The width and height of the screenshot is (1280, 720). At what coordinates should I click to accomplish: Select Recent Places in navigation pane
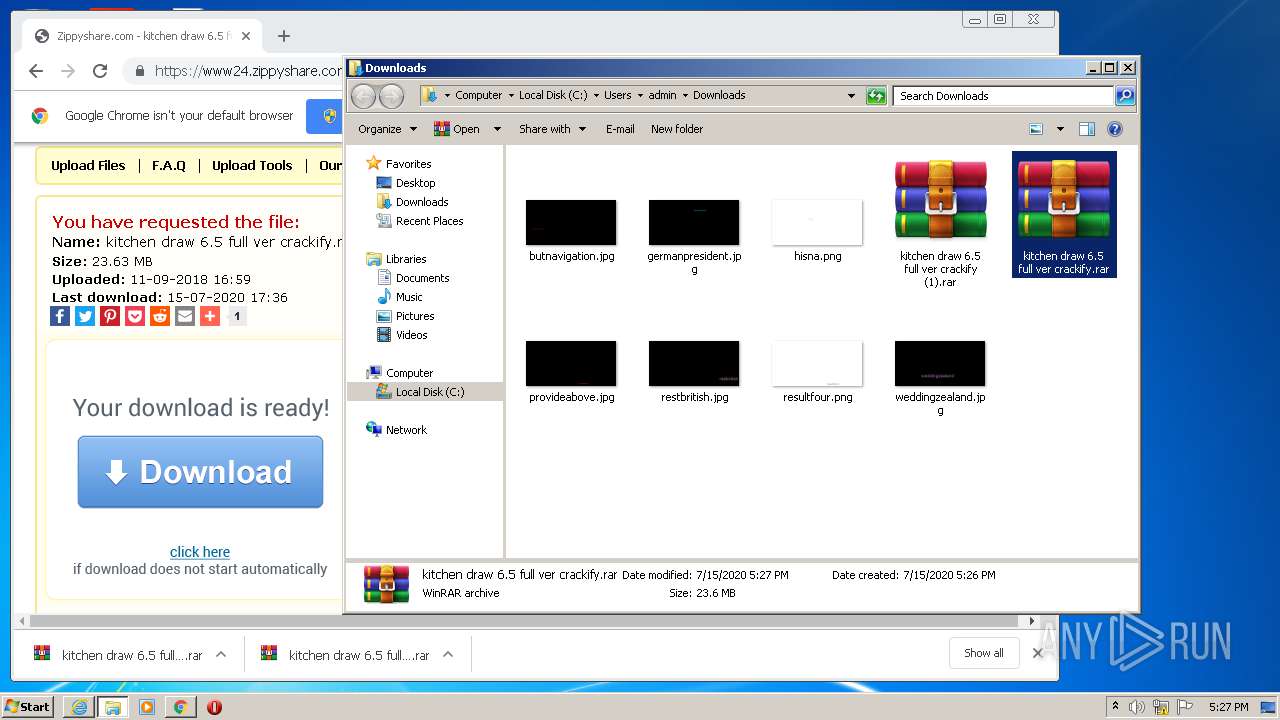tap(419, 221)
